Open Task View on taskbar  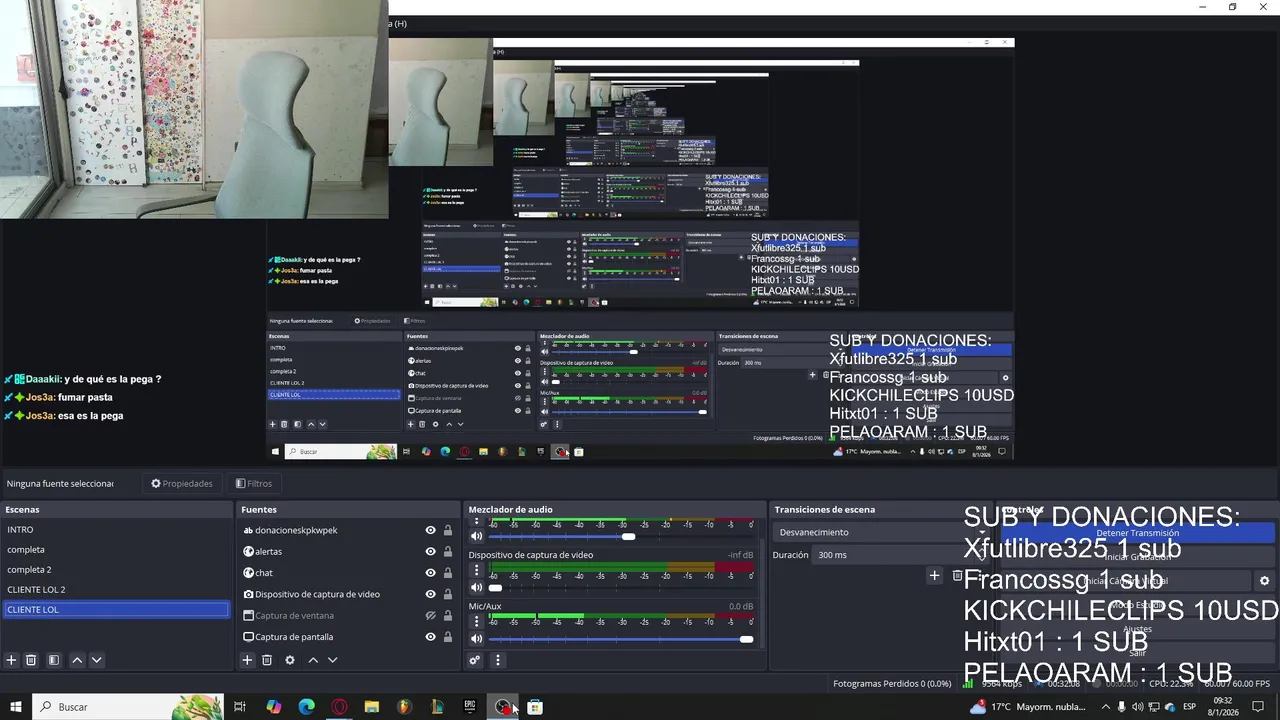pos(240,707)
